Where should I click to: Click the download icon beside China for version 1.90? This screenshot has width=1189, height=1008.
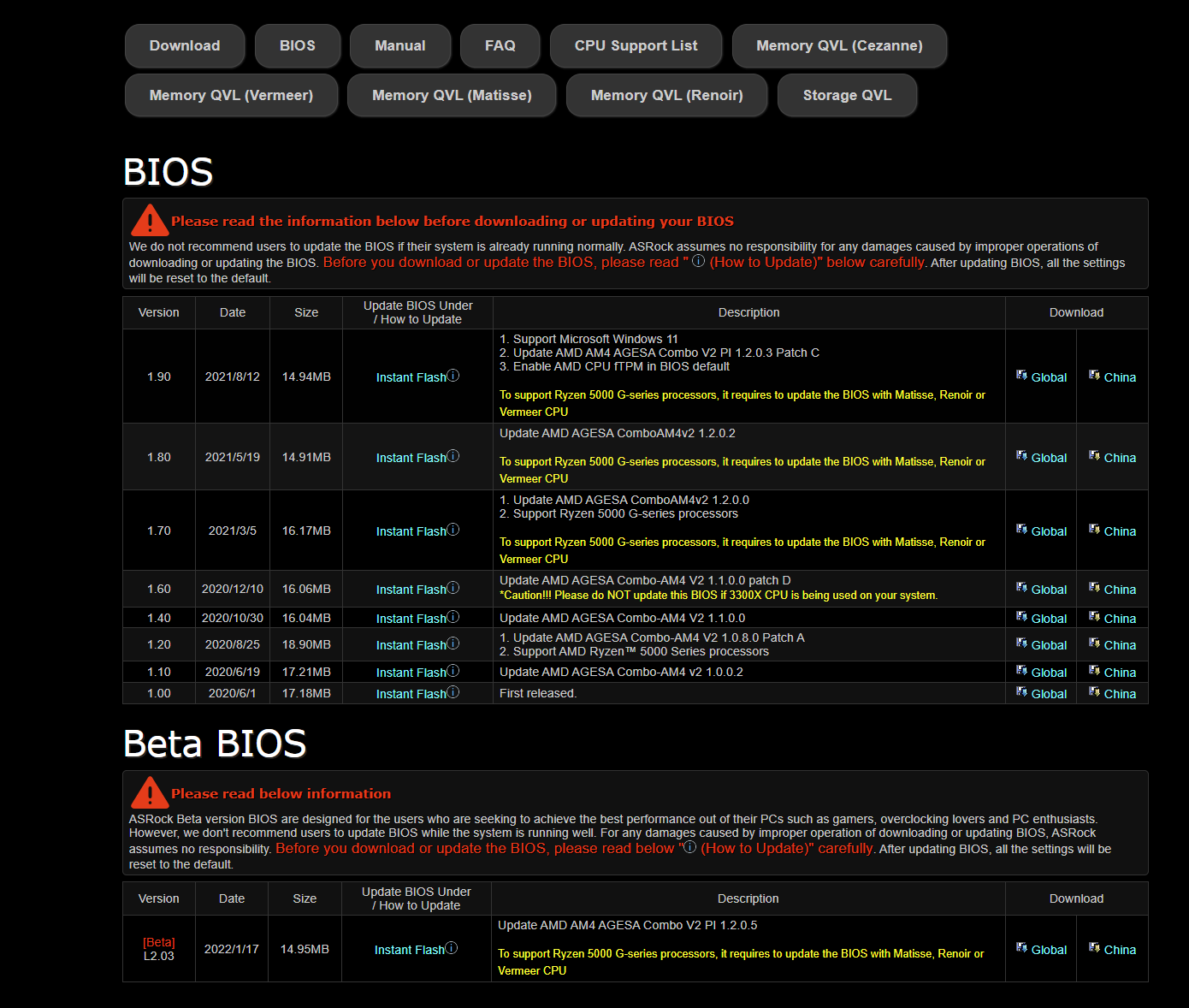pos(1094,375)
